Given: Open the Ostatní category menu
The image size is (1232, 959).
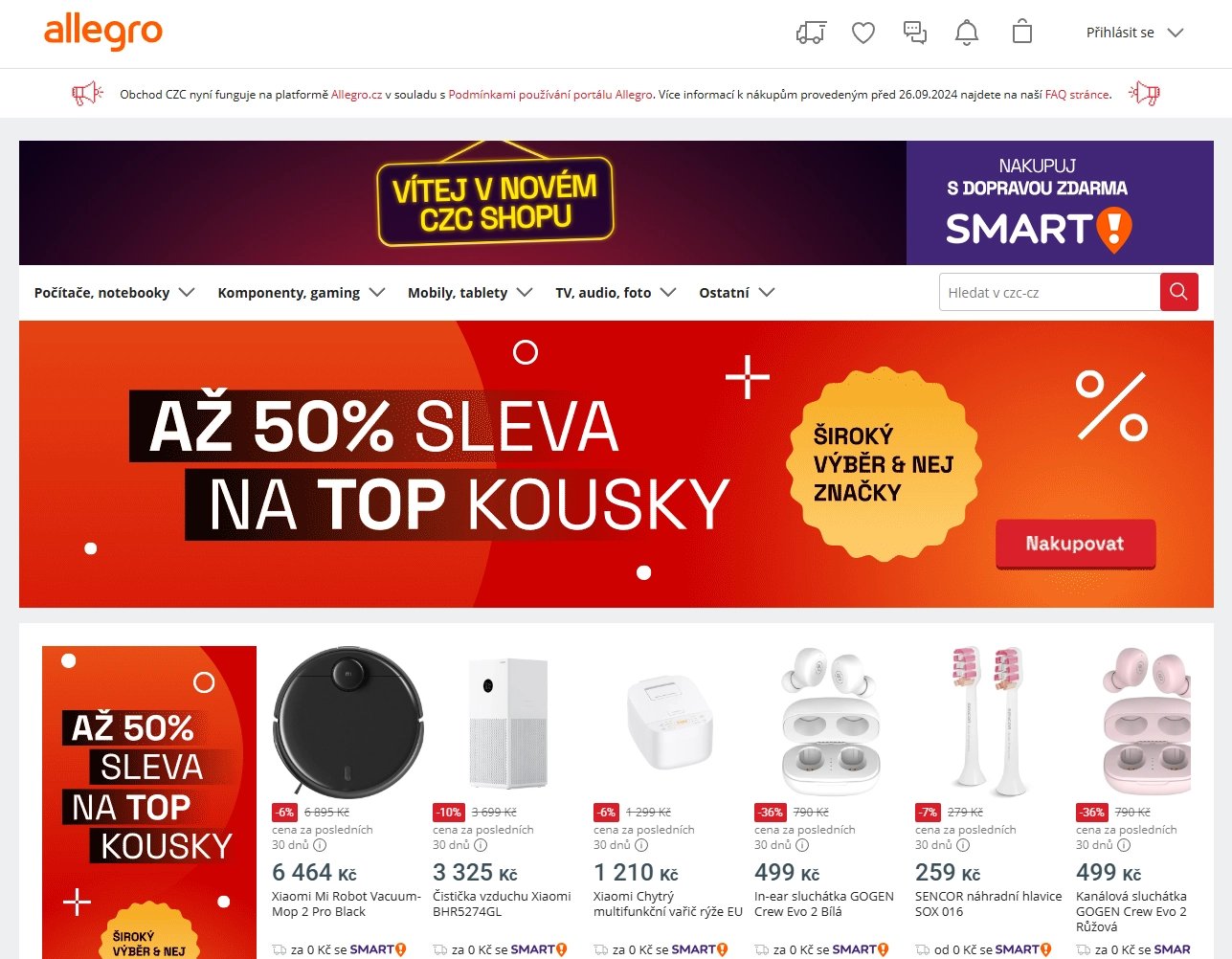Looking at the screenshot, I should [736, 293].
